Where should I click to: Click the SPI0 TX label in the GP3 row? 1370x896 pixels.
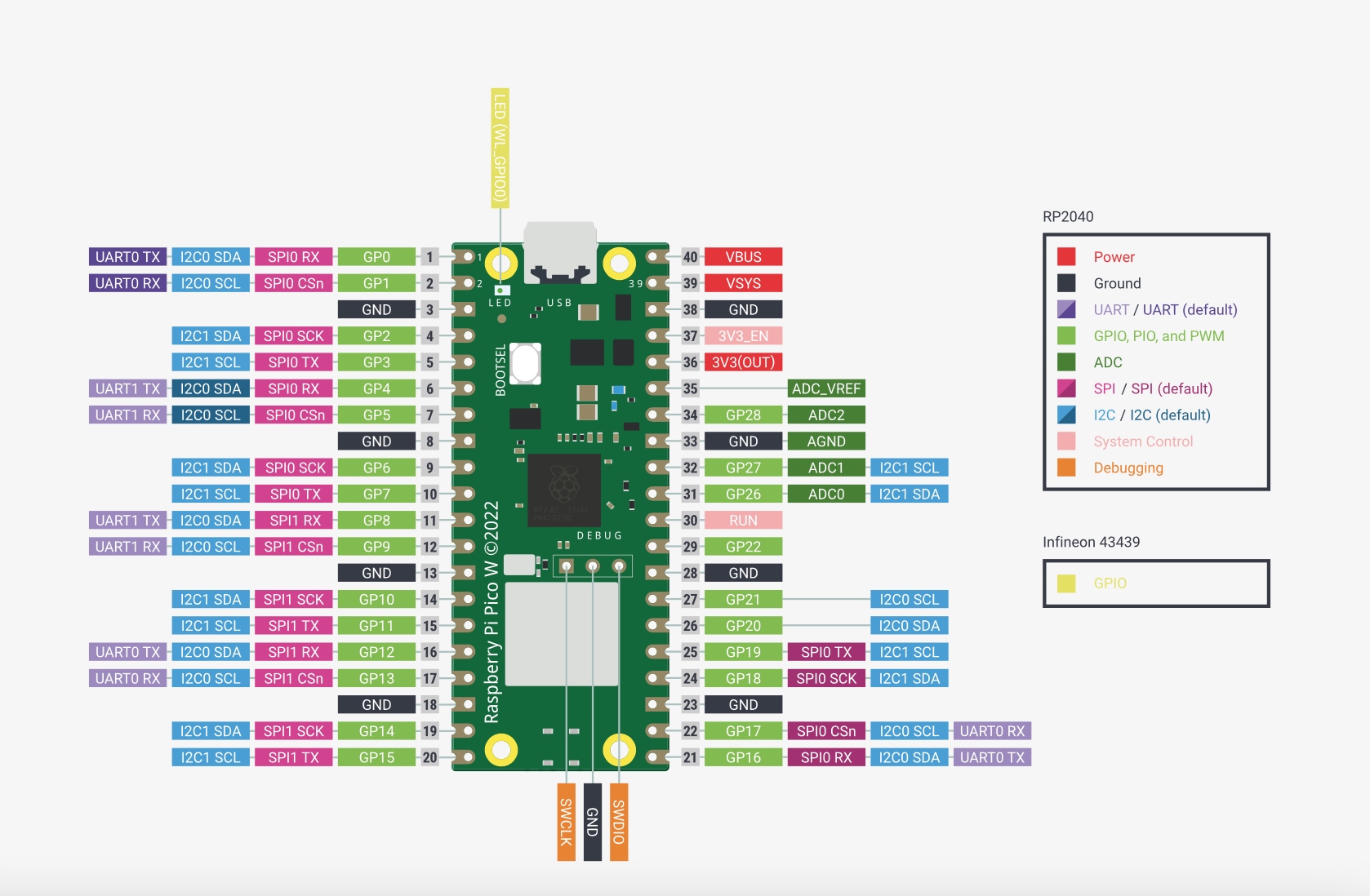(x=294, y=362)
